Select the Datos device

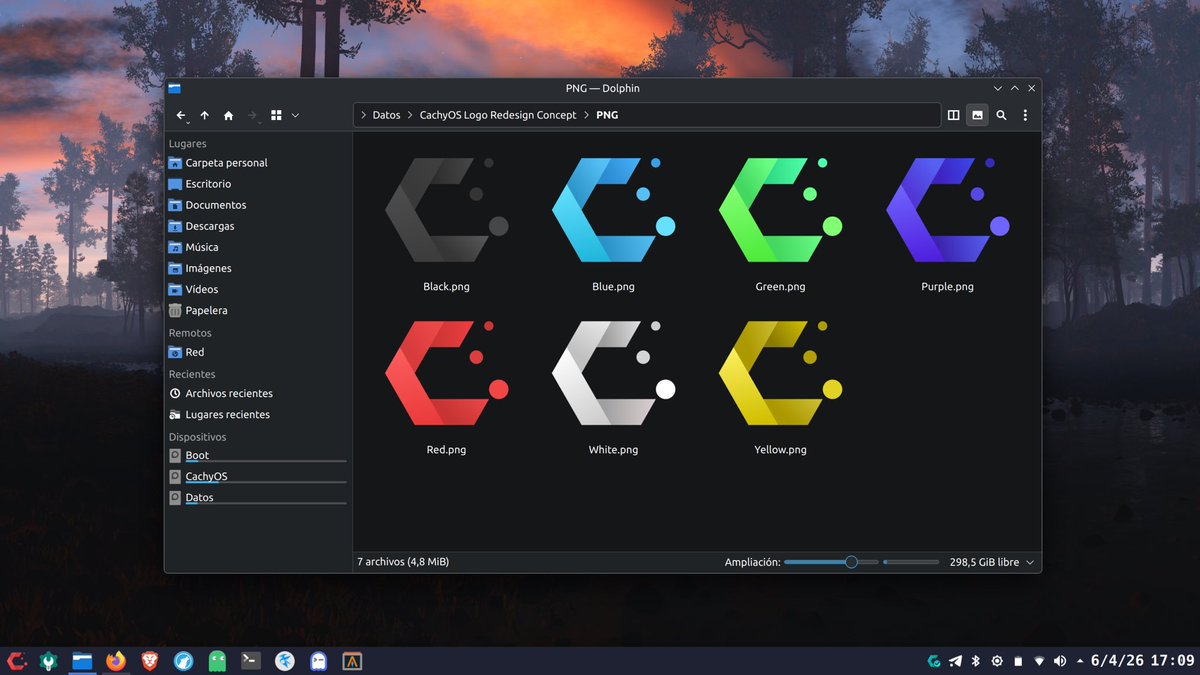click(258, 498)
